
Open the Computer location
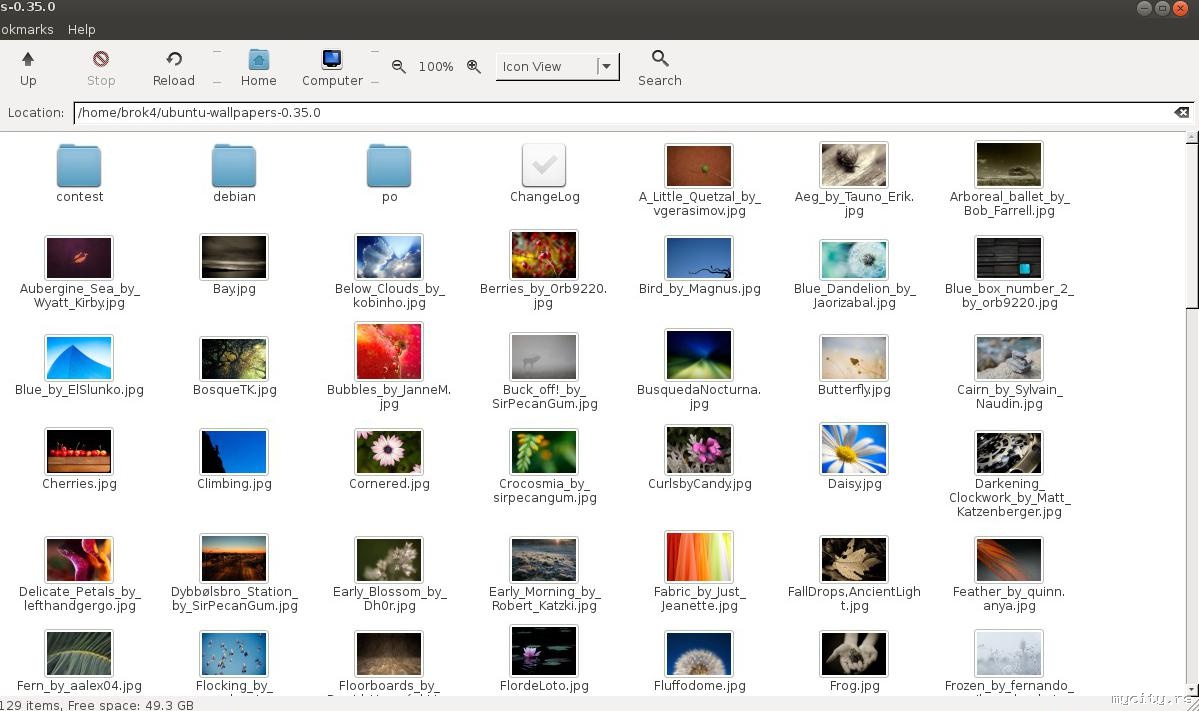332,68
